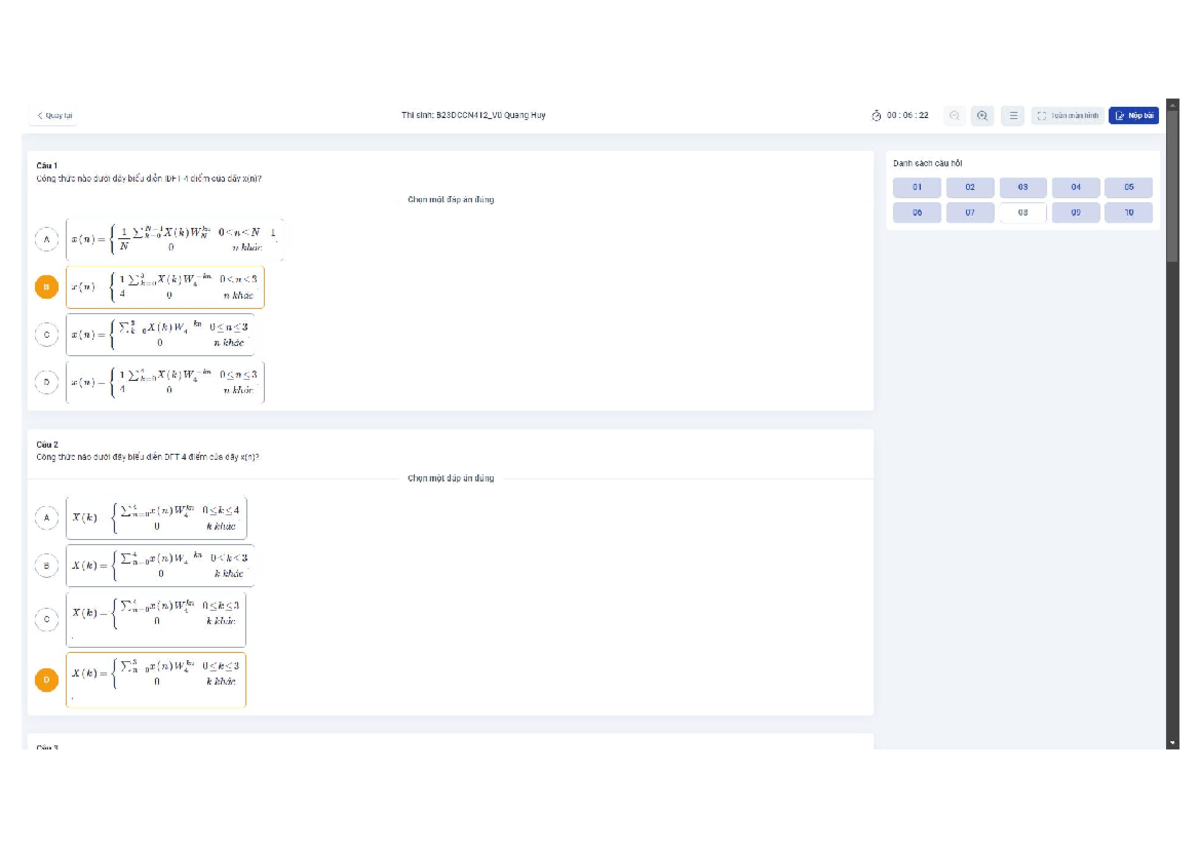Jump to question 02 in question list
The height and width of the screenshot is (848, 1200).
970,187
